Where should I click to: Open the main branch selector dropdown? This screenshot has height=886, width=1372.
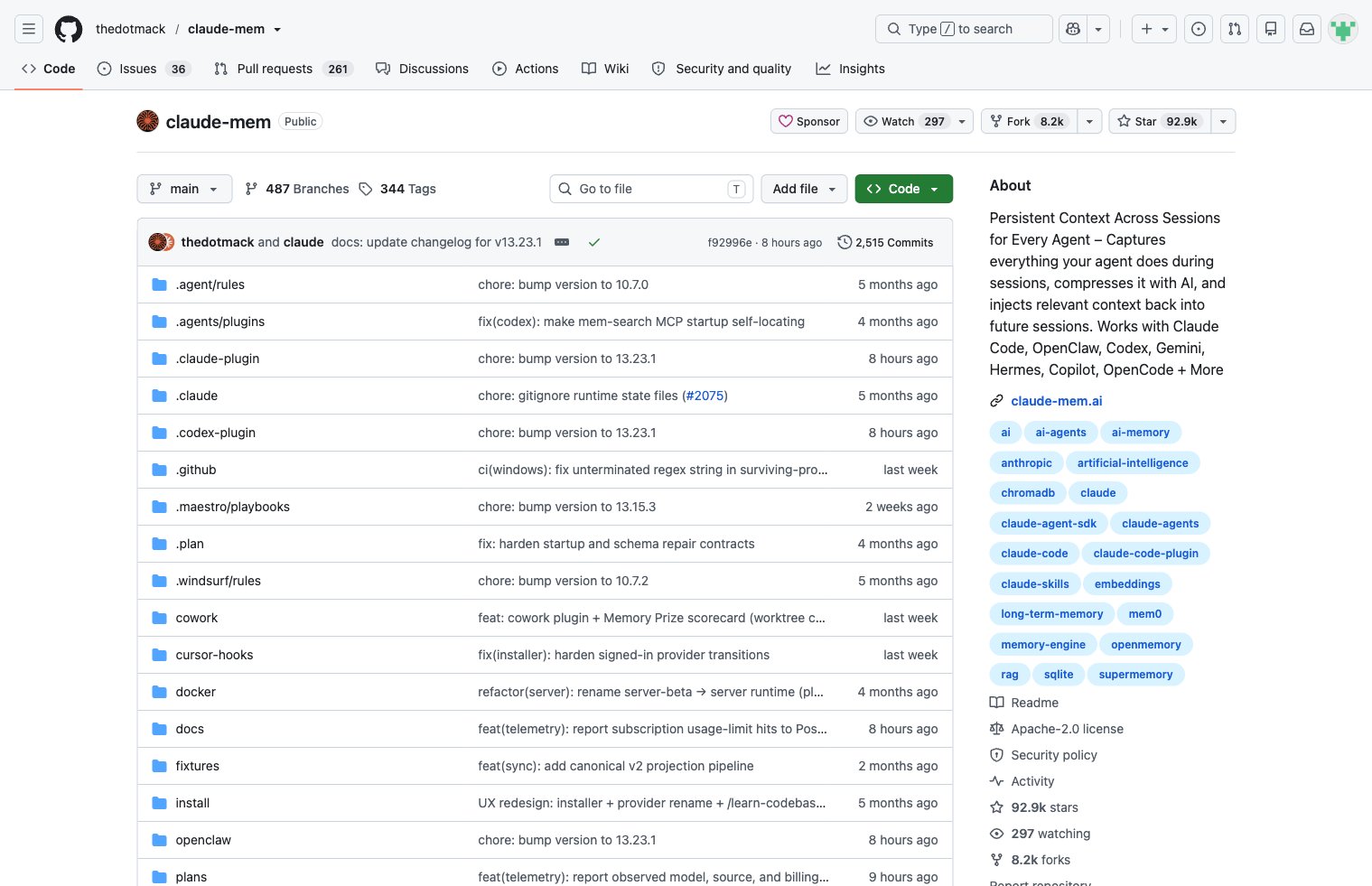click(x=184, y=189)
